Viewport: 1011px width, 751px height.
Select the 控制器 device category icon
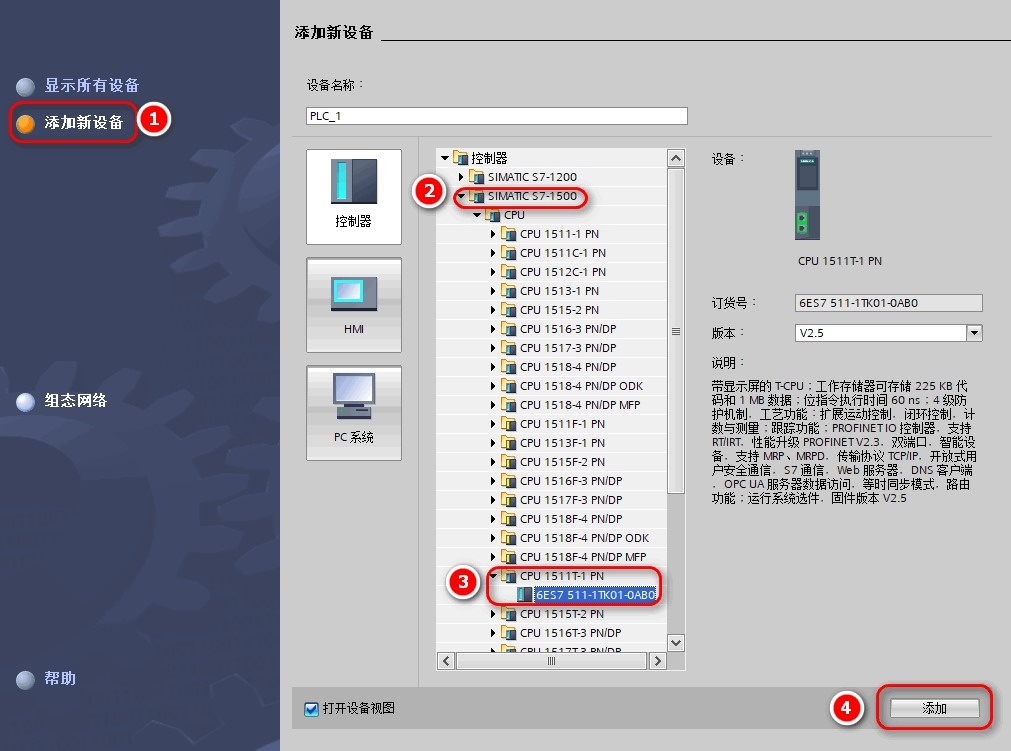[353, 197]
